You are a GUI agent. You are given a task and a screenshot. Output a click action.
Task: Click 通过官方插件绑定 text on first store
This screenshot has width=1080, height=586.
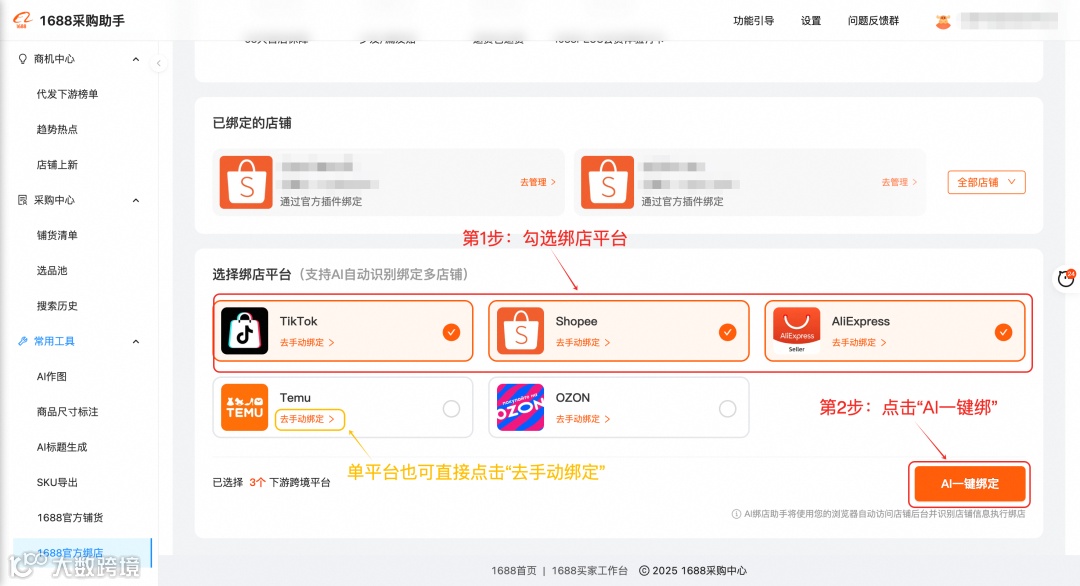pos(321,202)
